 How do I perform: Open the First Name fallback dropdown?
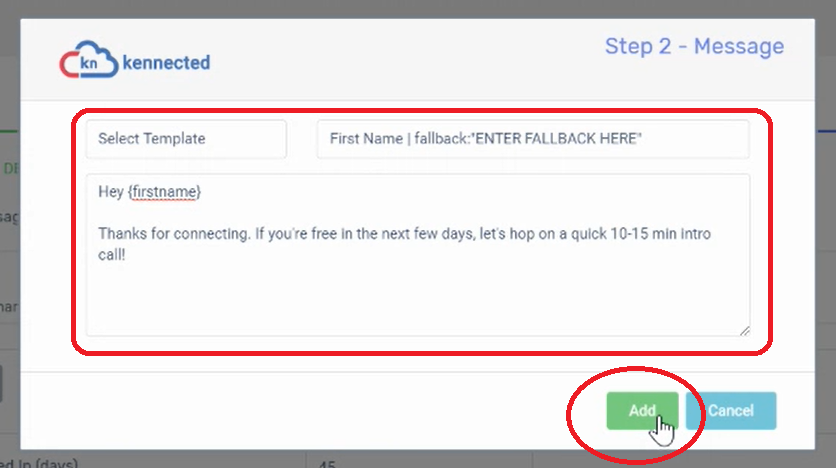coord(533,139)
